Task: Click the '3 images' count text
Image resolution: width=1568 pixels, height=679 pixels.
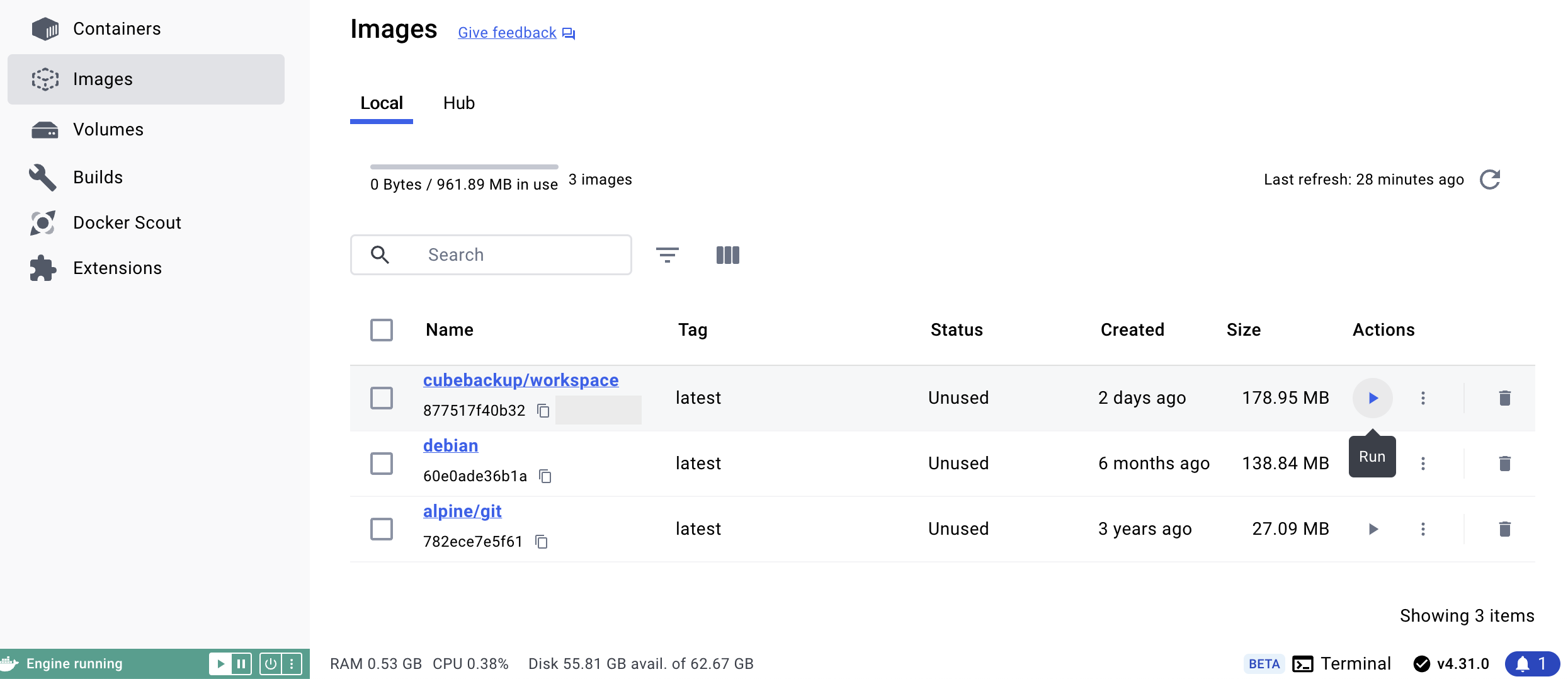Action: pyautogui.click(x=600, y=180)
